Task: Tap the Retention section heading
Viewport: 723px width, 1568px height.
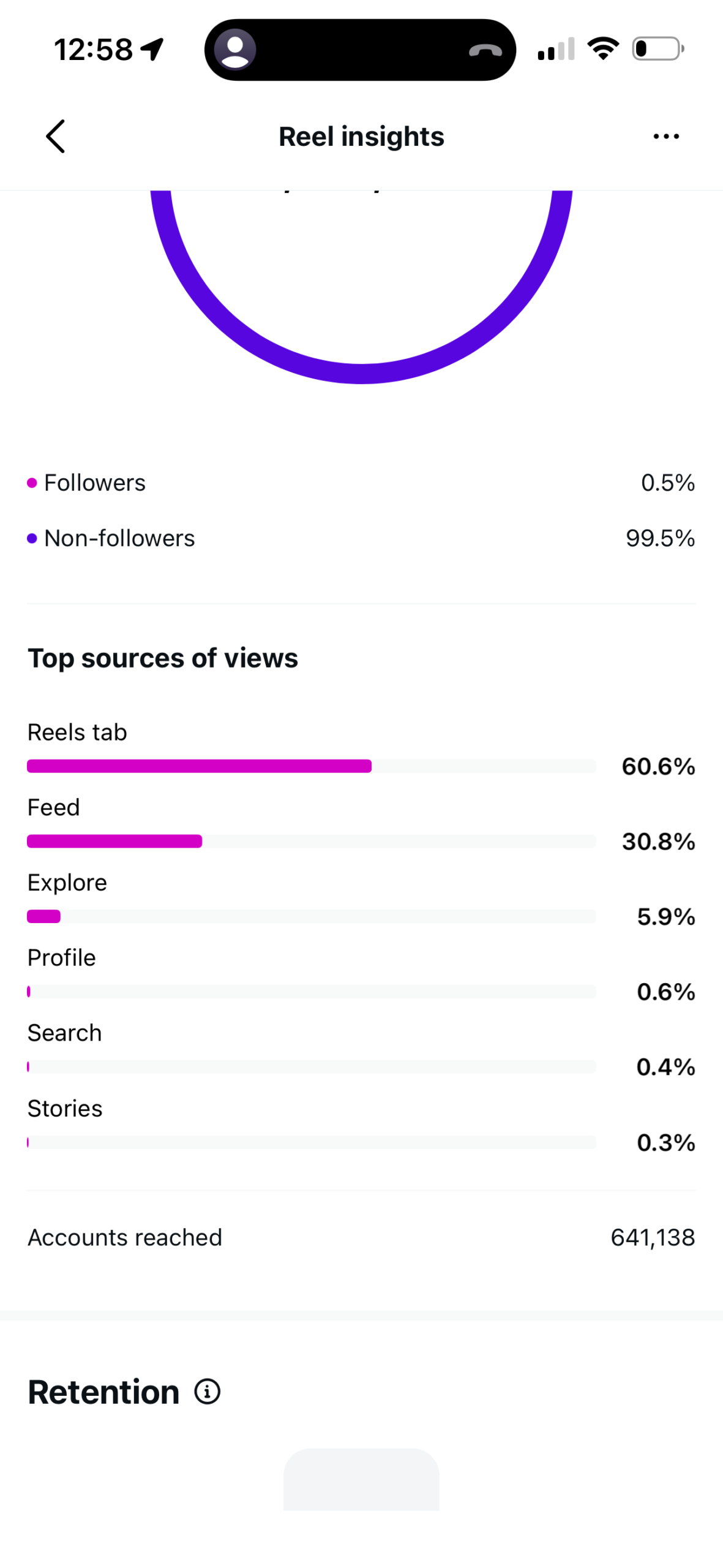Action: [x=103, y=1392]
